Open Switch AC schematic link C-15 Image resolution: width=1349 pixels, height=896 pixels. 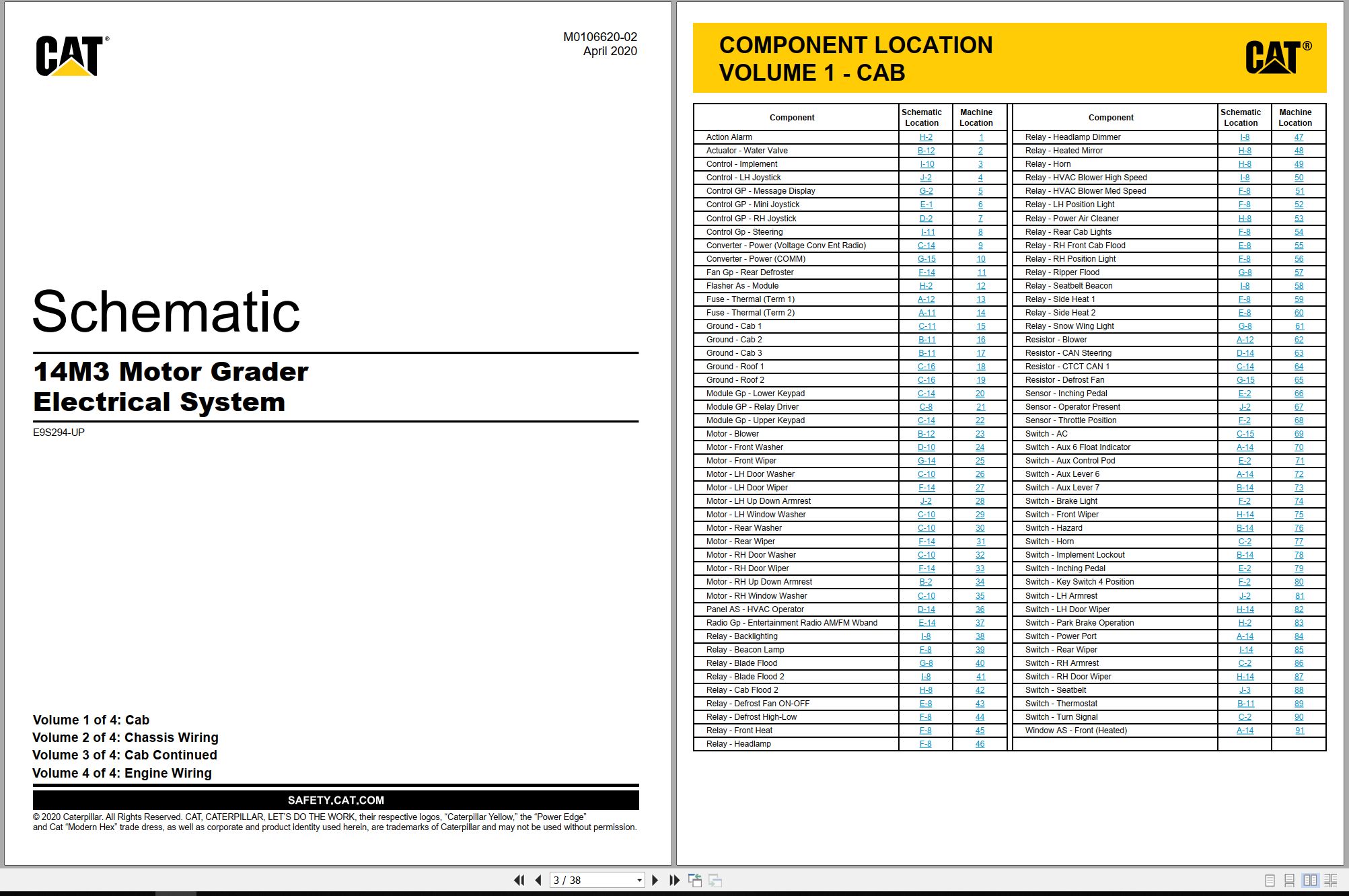(1245, 434)
